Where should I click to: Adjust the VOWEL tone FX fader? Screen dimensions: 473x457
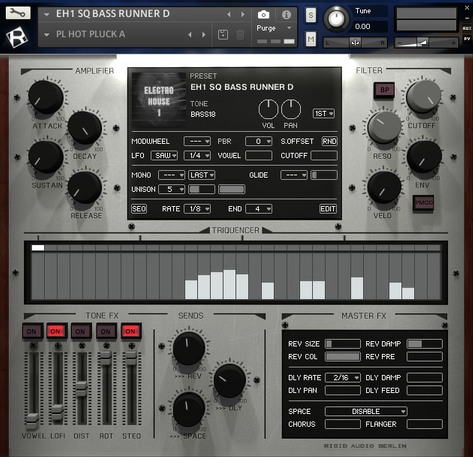[33, 420]
